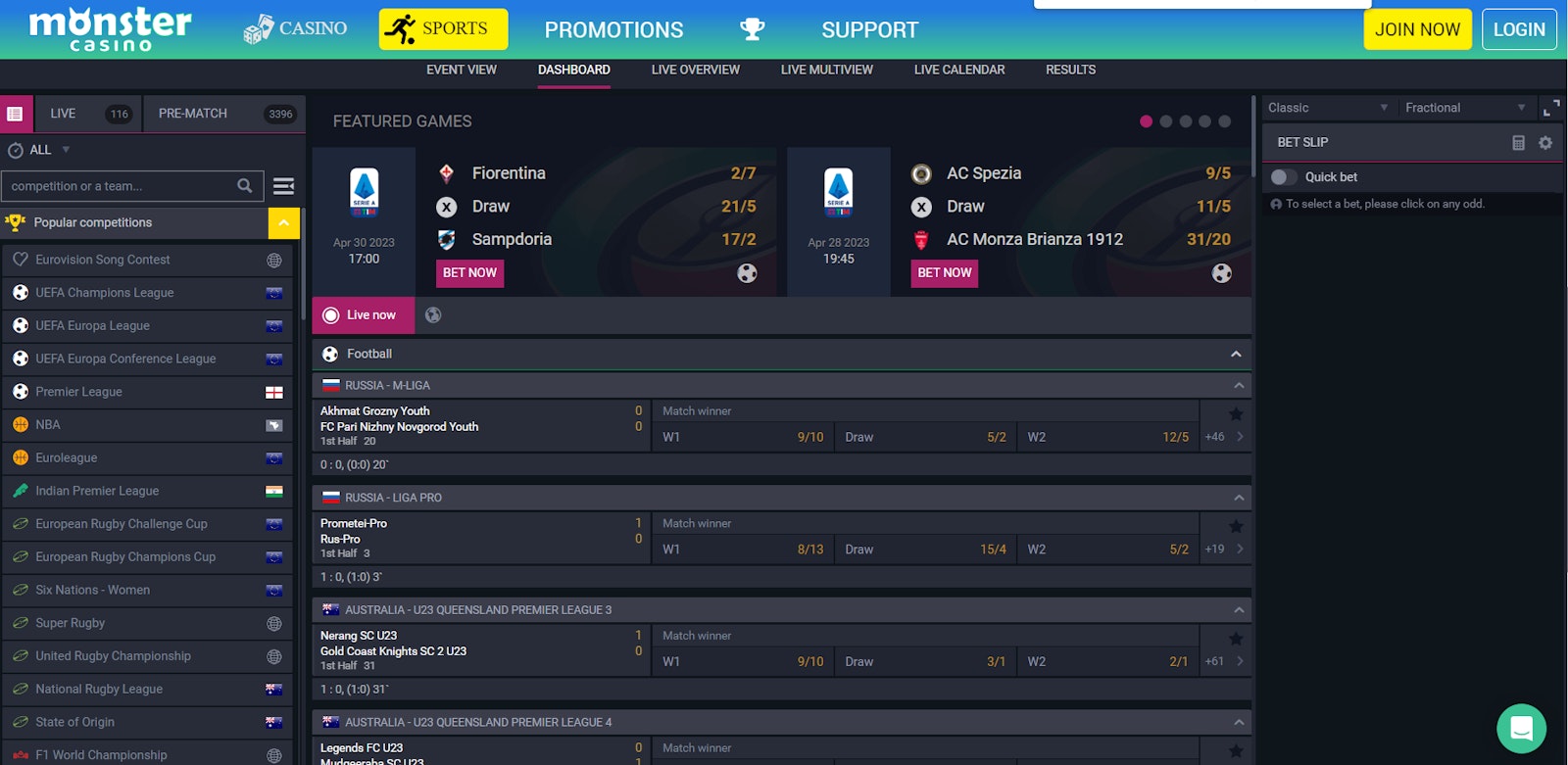Viewport: 1568px width, 765px height.
Task: Open the live chat support bubble
Action: (x=1521, y=729)
